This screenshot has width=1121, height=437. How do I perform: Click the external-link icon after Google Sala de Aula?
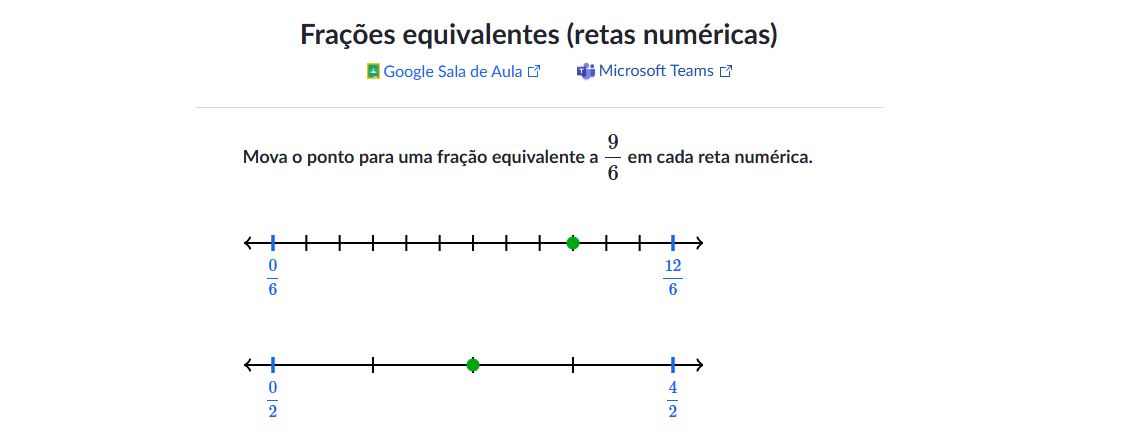pyautogui.click(x=533, y=72)
